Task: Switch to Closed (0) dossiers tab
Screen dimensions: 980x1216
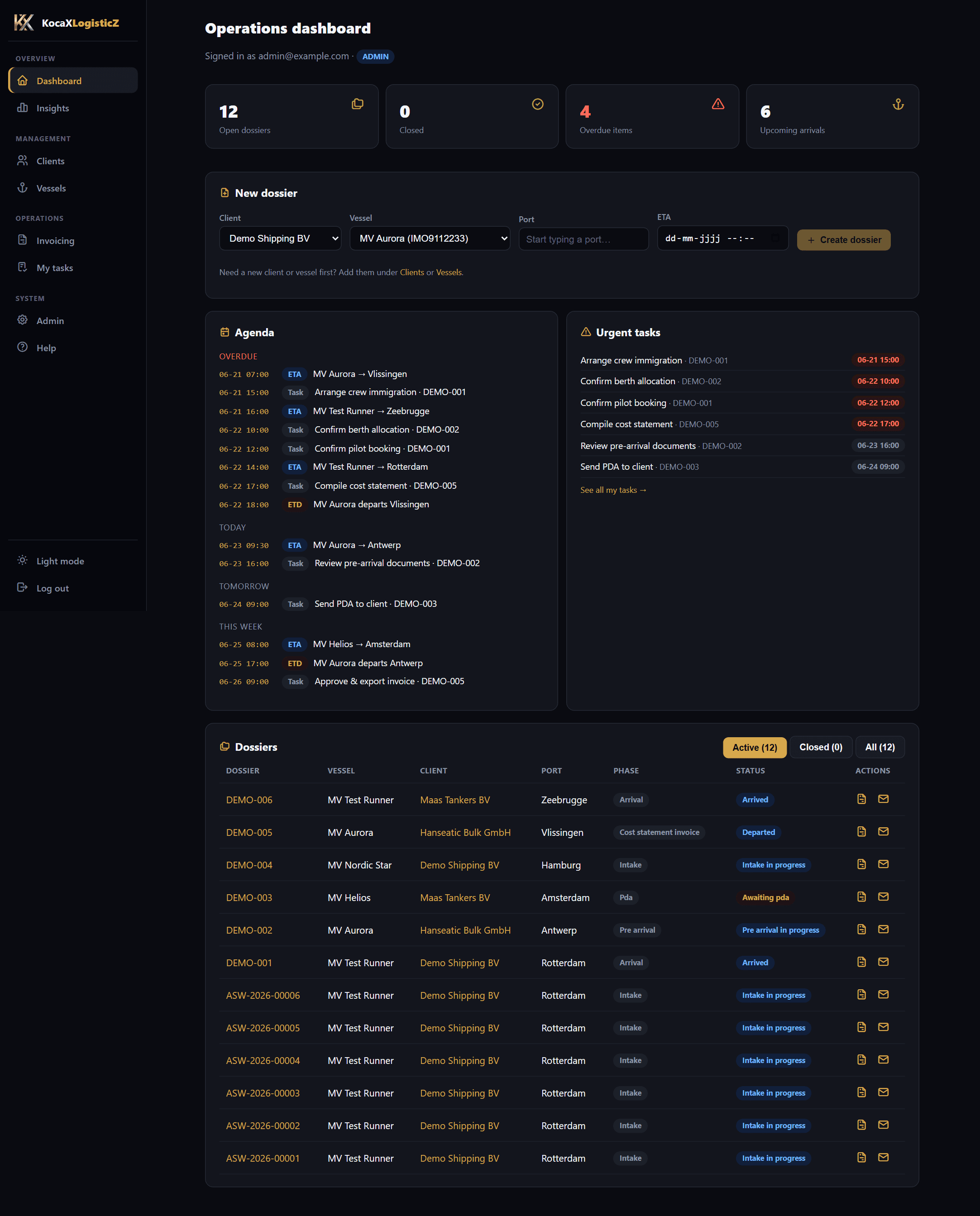Action: tap(821, 747)
